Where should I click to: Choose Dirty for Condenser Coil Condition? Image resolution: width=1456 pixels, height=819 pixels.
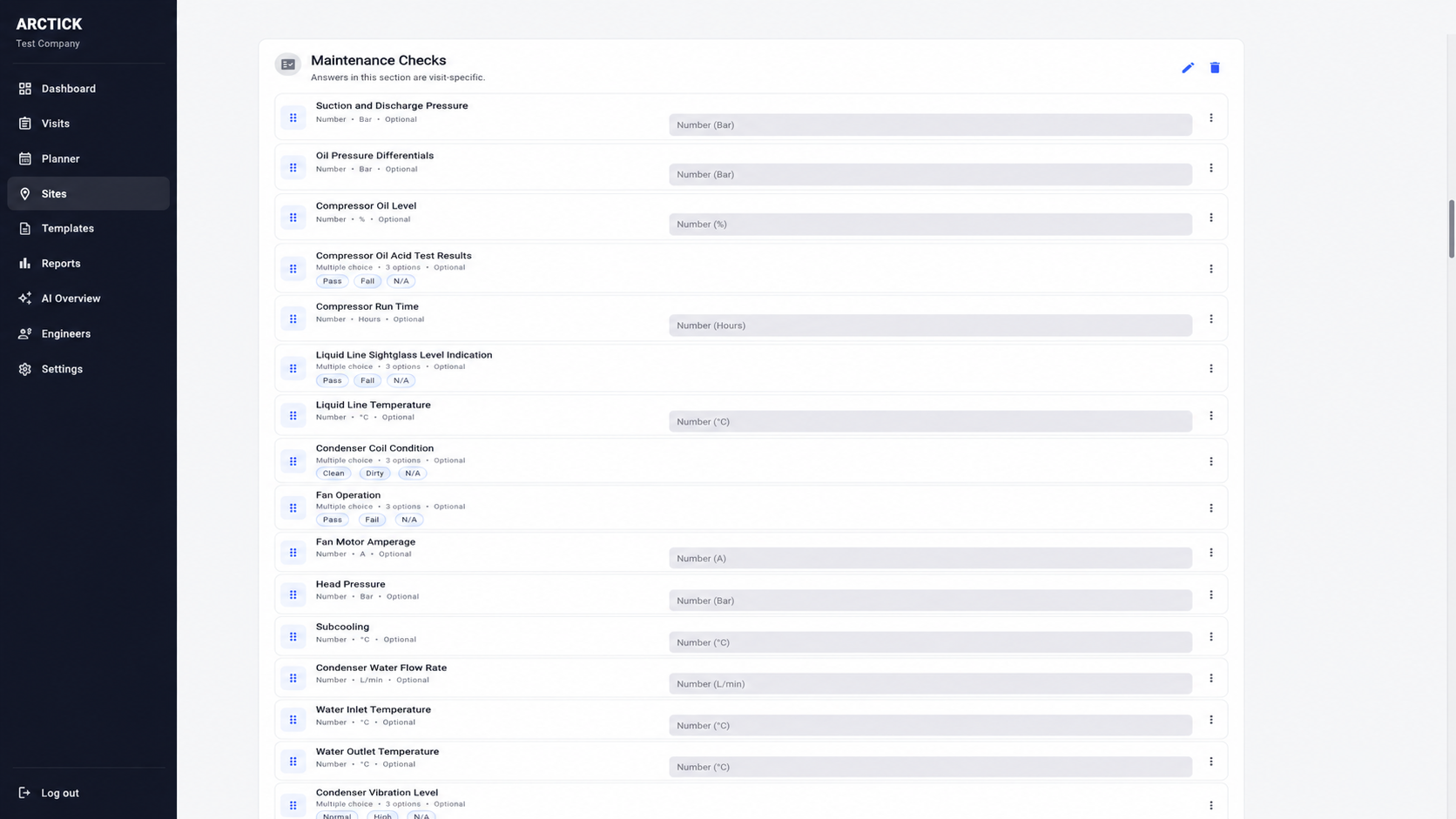click(x=374, y=473)
